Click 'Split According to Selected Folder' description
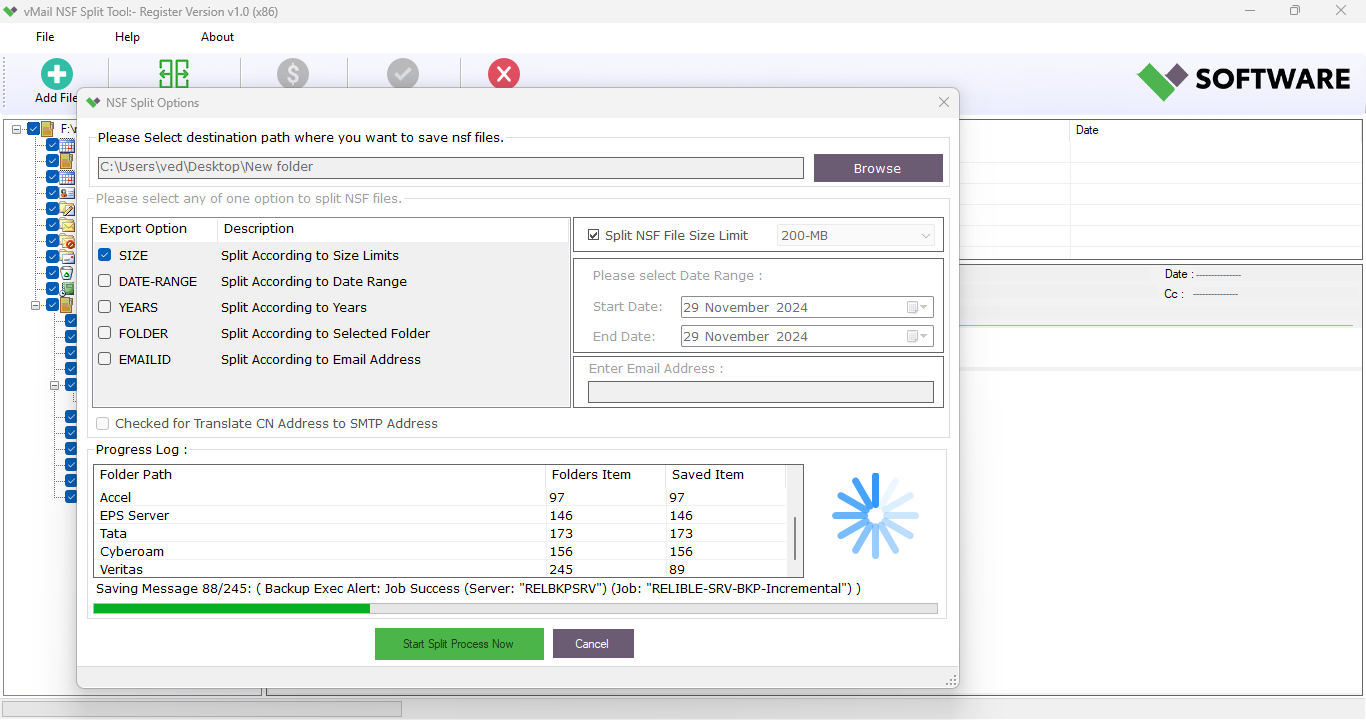Image resolution: width=1366 pixels, height=720 pixels. (x=326, y=333)
